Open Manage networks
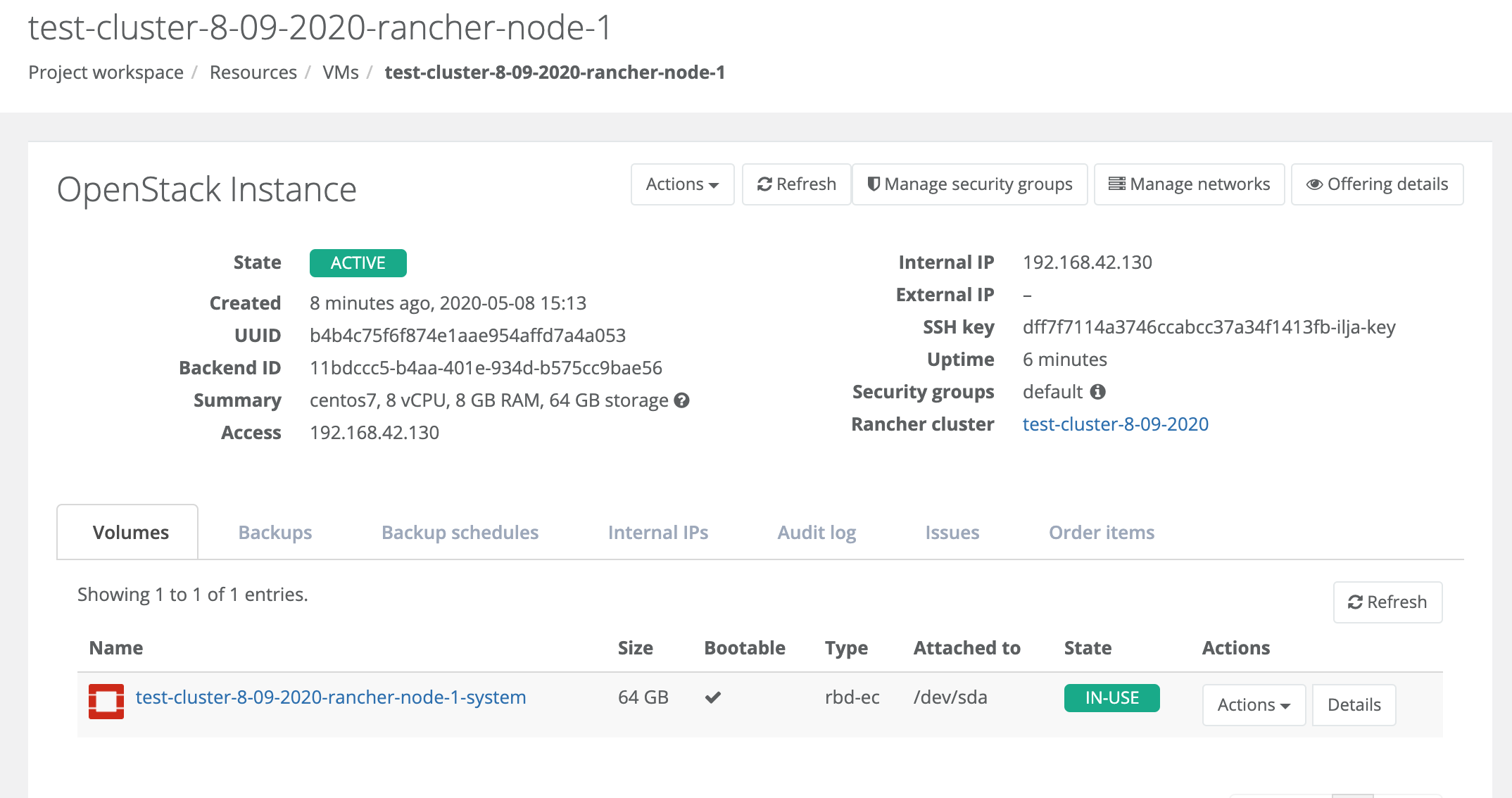The width and height of the screenshot is (1512, 798). tap(1189, 184)
